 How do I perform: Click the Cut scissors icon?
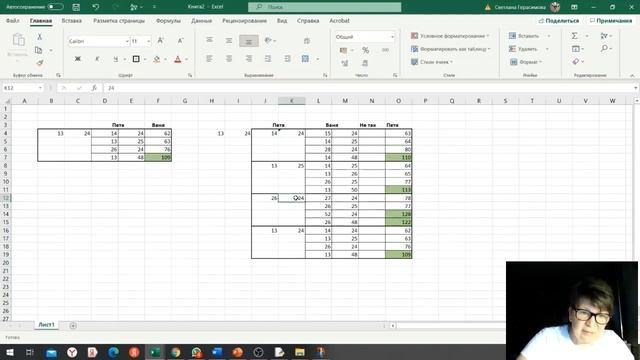pyautogui.click(x=40, y=37)
